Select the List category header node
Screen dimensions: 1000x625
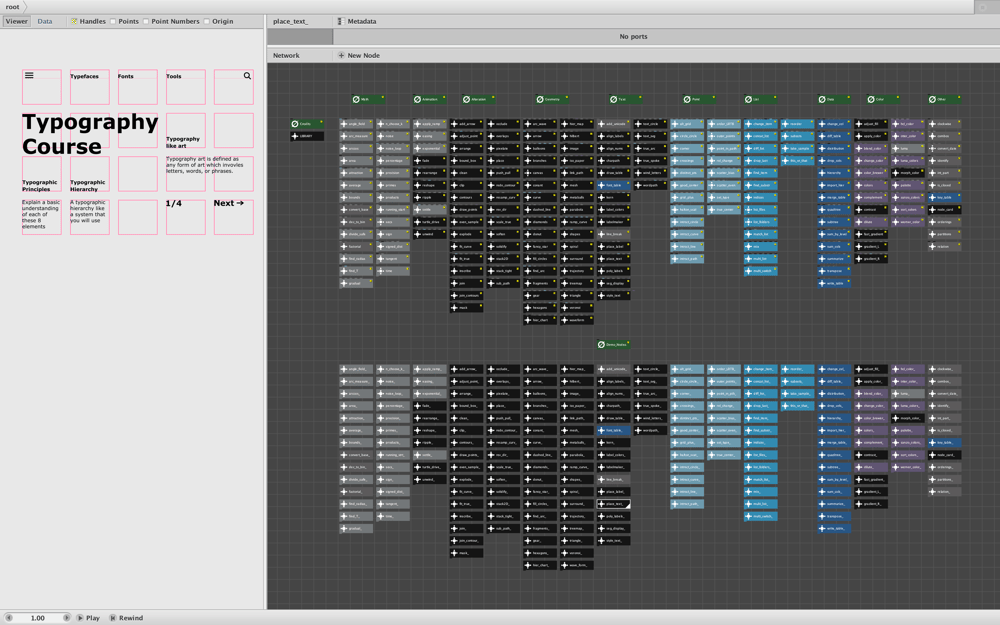pos(760,99)
